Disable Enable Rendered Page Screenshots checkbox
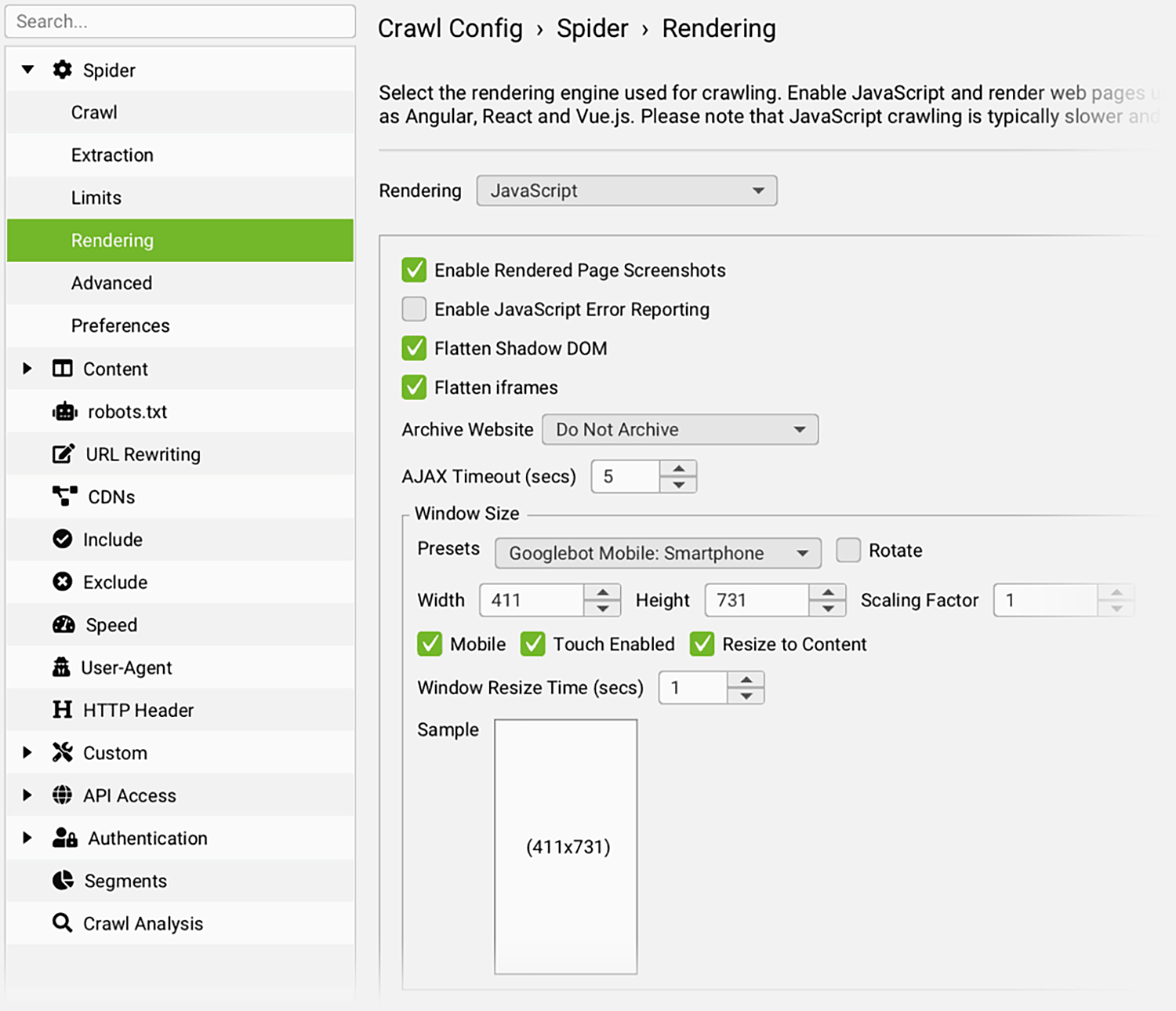 pos(414,270)
